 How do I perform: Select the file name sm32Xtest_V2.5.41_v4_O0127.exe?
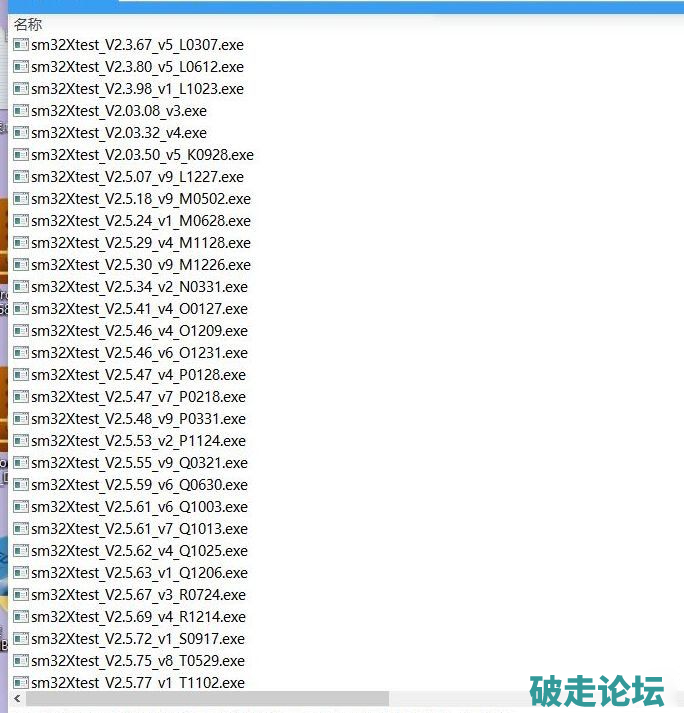pyautogui.click(x=139, y=309)
